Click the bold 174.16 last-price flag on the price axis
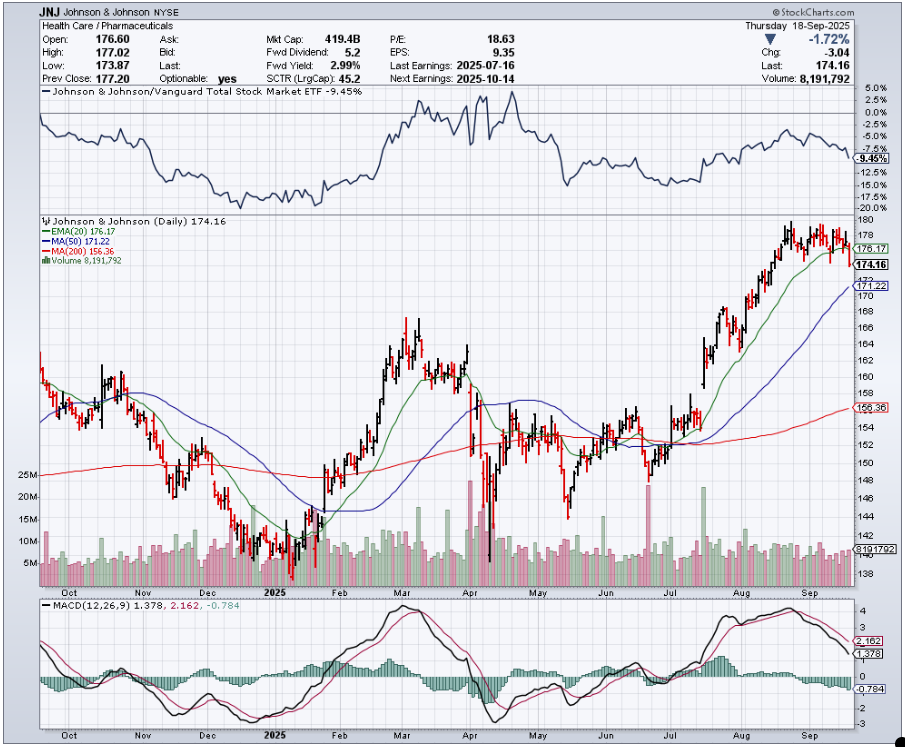Screen dimensions: 905x747 [872, 264]
